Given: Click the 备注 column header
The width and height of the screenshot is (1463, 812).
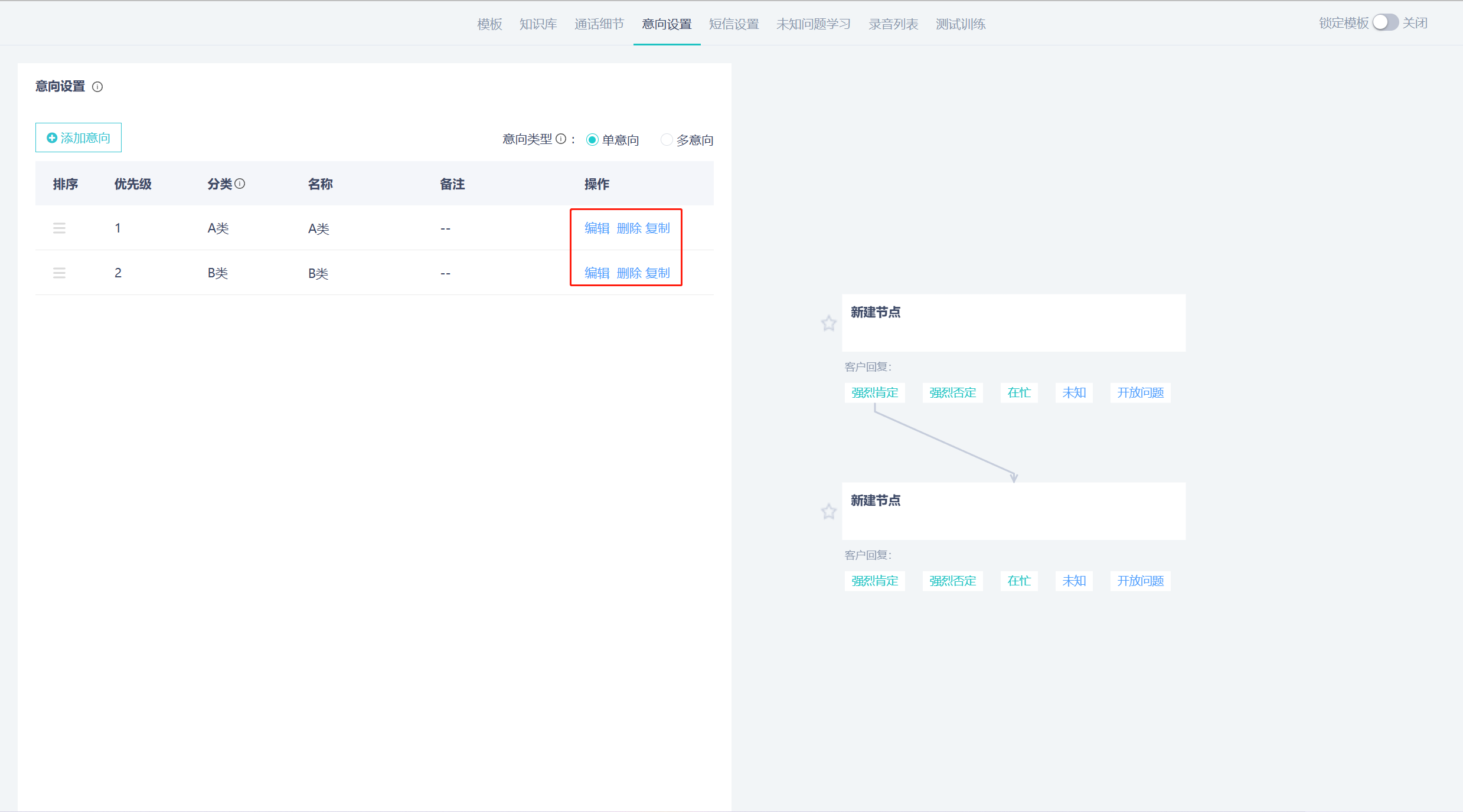Looking at the screenshot, I should [x=452, y=184].
